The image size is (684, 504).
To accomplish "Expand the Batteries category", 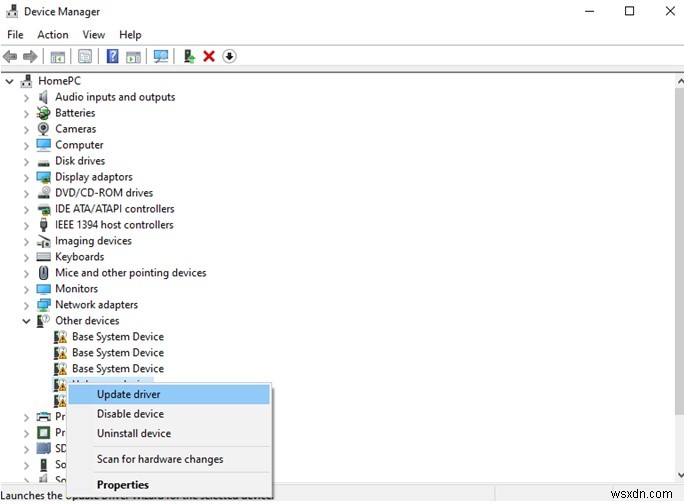I will click(26, 114).
